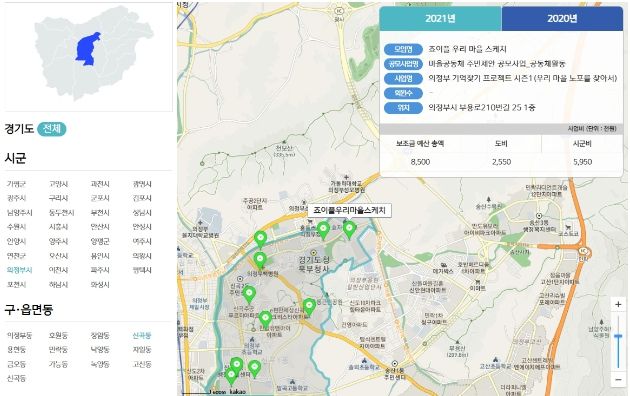Choose 수원시 from the 시군 list
This screenshot has width=630, height=396.
click(x=16, y=227)
